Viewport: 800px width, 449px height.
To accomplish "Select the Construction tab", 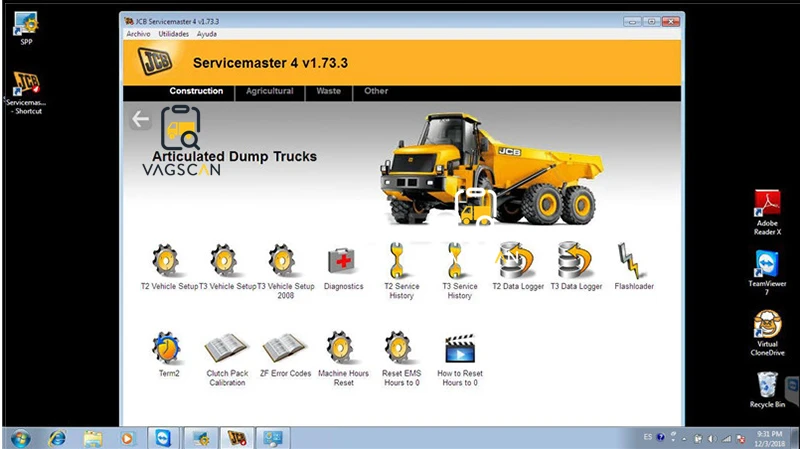I will click(196, 91).
